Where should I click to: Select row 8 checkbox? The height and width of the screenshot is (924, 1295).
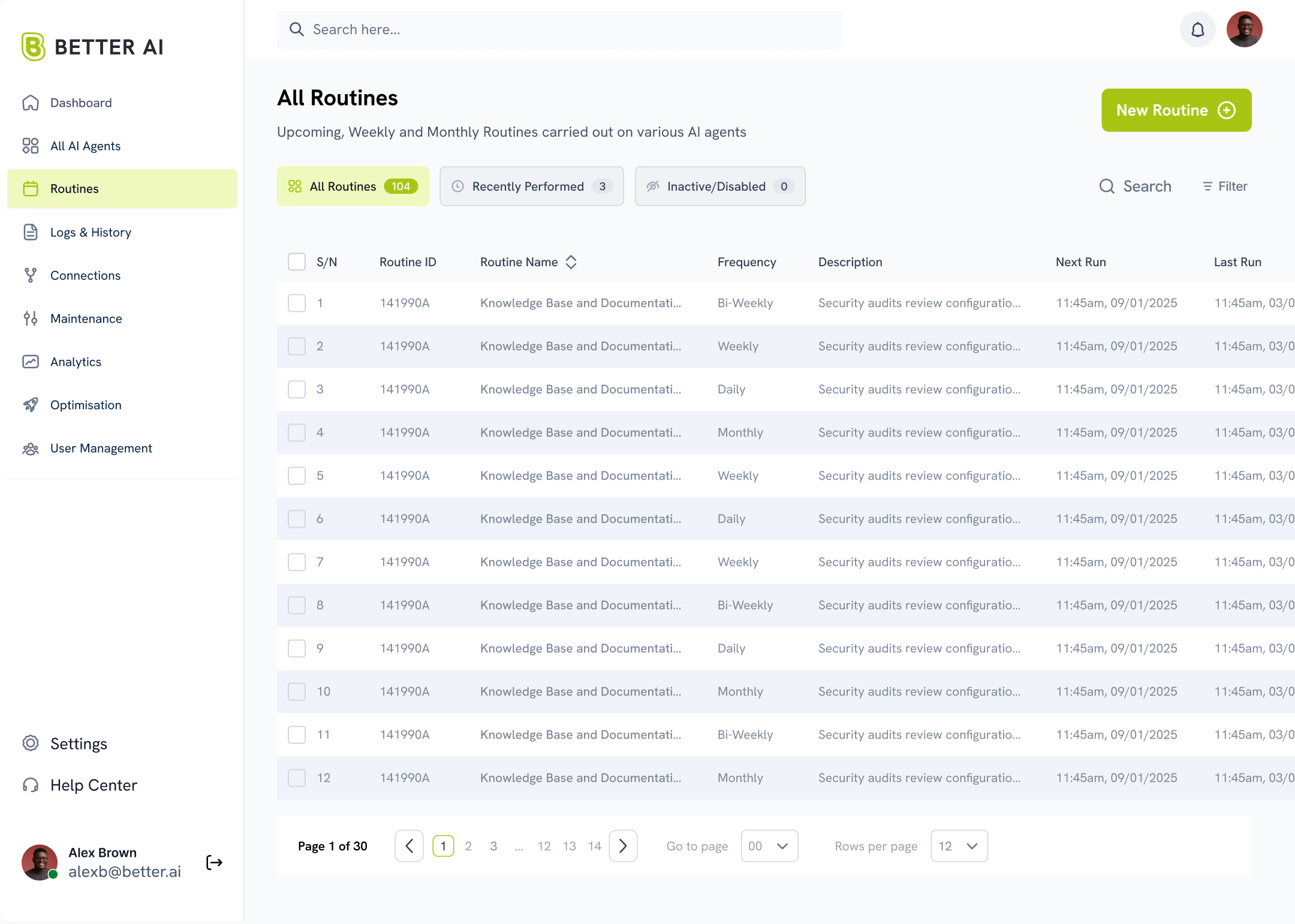tap(297, 605)
